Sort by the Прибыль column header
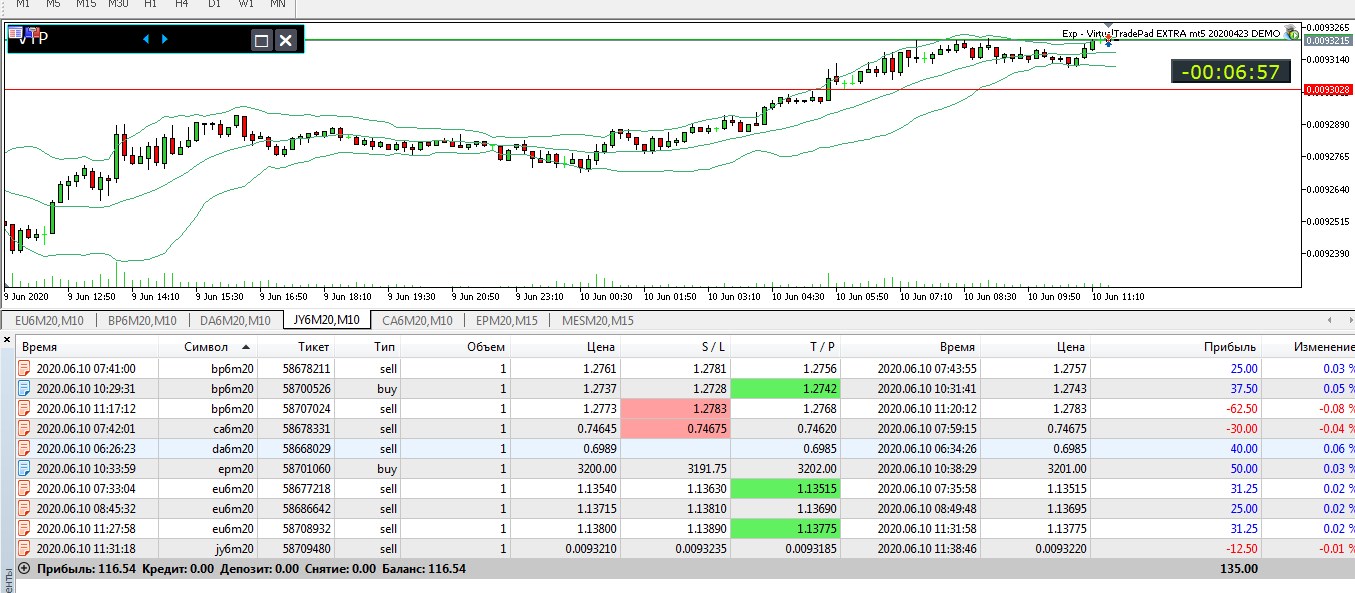 1176,347
